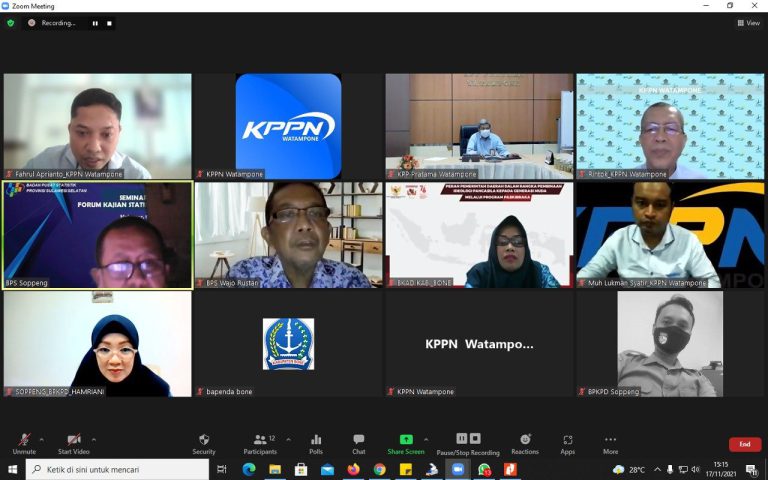Pause recording via bottom toolbar pause icon
Image resolution: width=768 pixels, height=480 pixels.
pyautogui.click(x=461, y=438)
